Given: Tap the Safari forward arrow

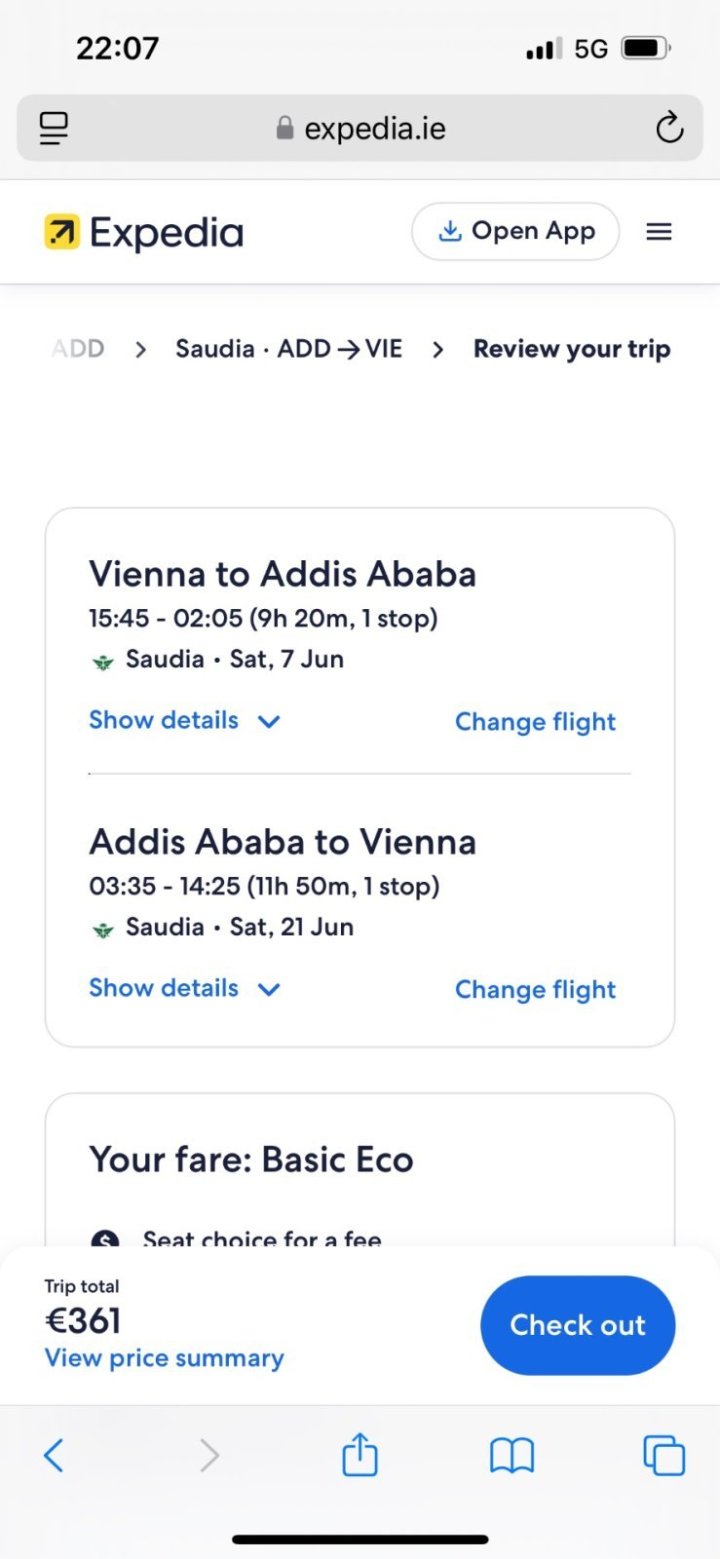Looking at the screenshot, I should tap(208, 1455).
